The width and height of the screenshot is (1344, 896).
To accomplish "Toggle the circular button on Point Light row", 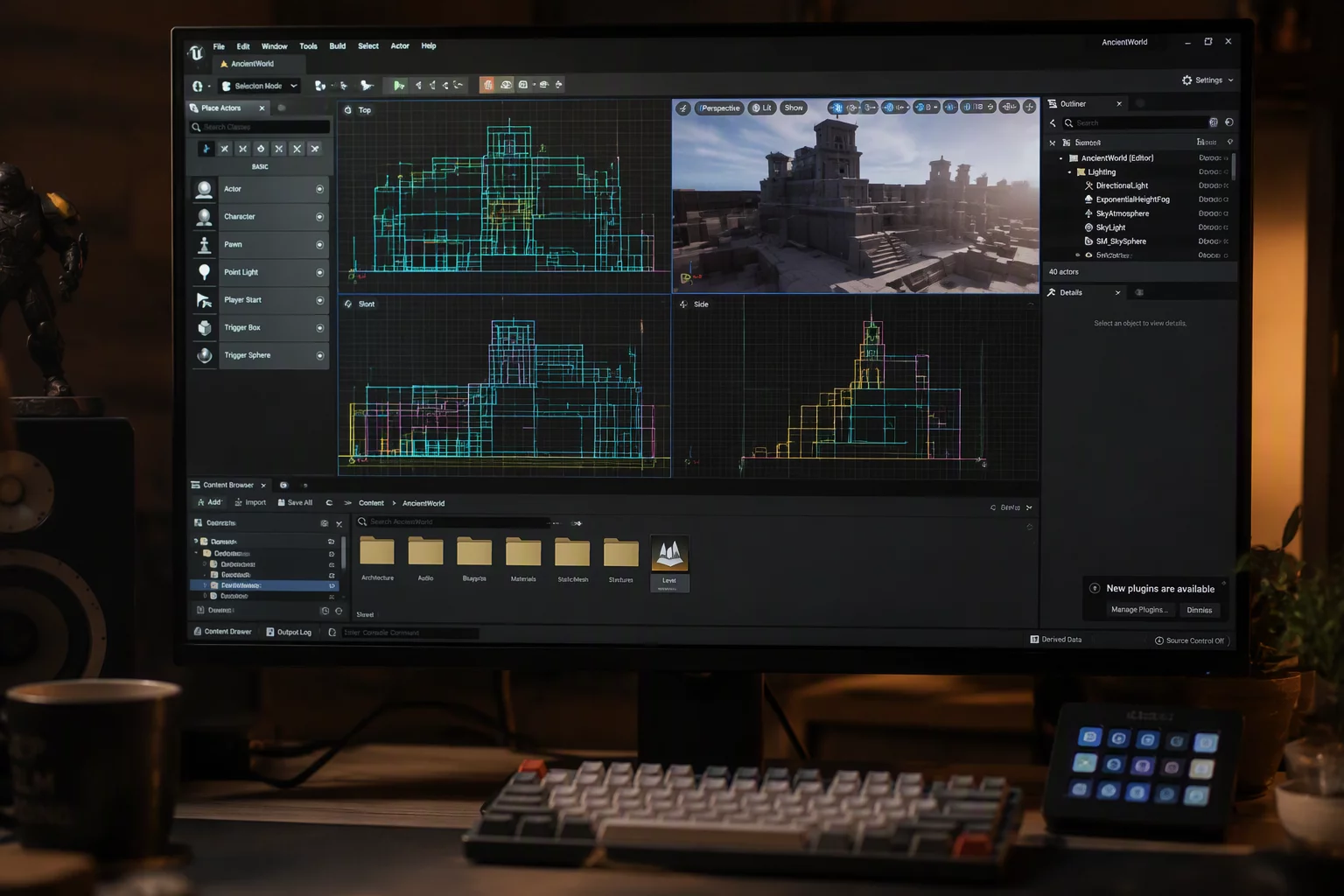I will pyautogui.click(x=319, y=273).
